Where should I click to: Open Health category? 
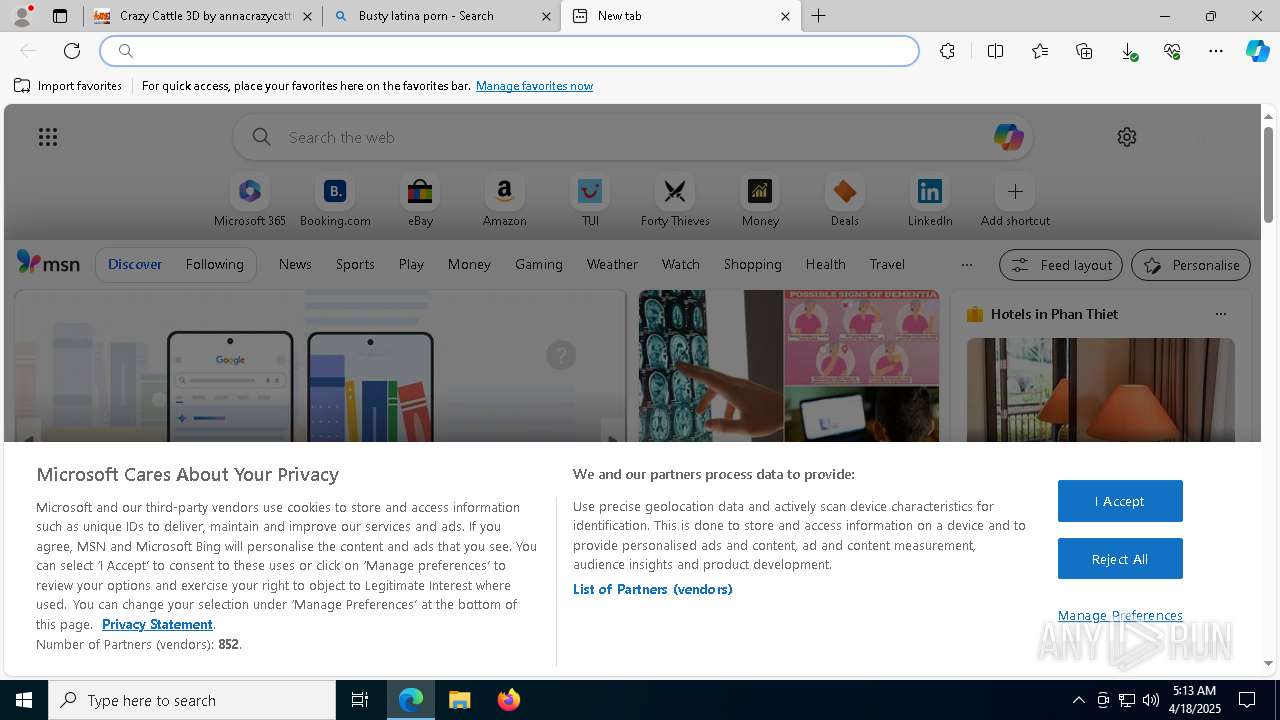click(x=826, y=264)
